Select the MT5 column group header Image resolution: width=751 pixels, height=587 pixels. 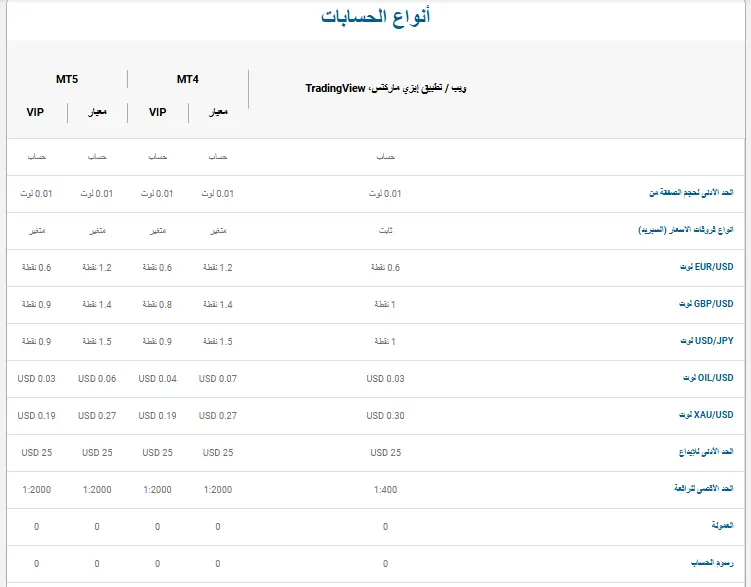(x=67, y=79)
